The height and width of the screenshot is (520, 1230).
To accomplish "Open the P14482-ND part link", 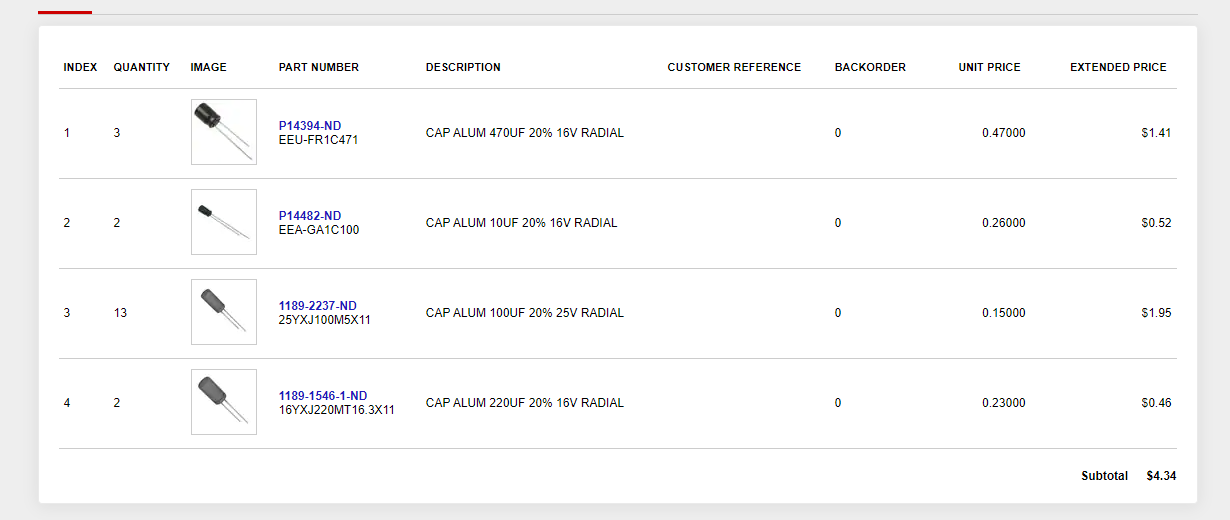I will coord(309,216).
